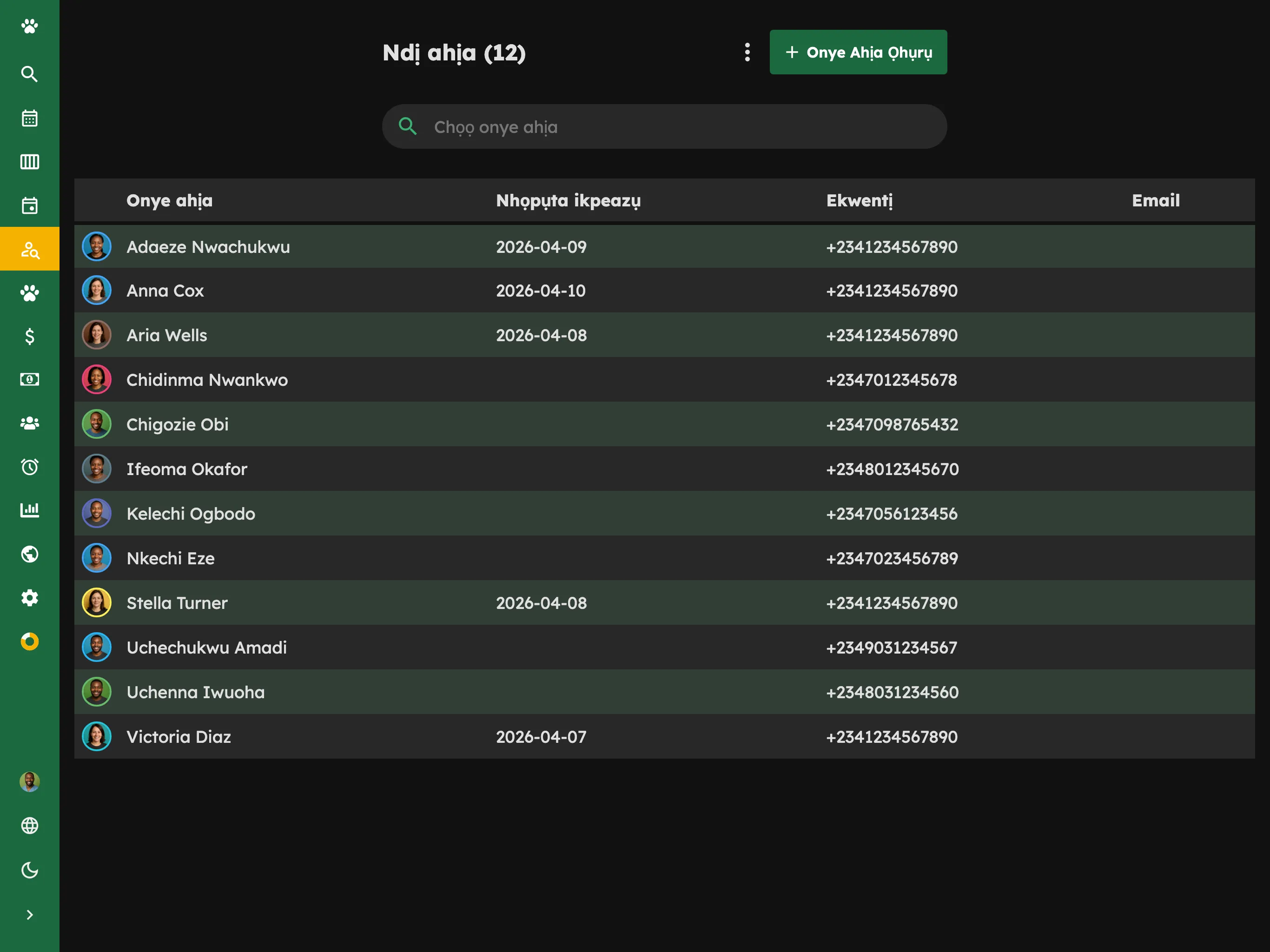
Task: Click the Ndị ahịa (12) page title
Action: 454,53
